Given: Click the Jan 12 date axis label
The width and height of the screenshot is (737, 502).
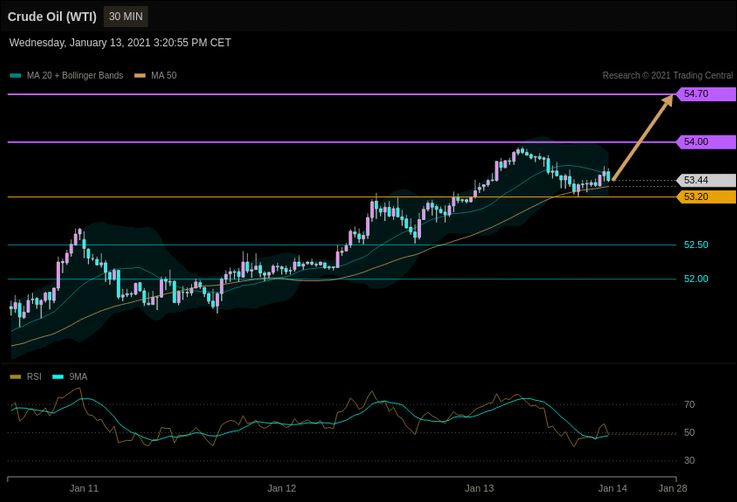Looking at the screenshot, I should [282, 488].
